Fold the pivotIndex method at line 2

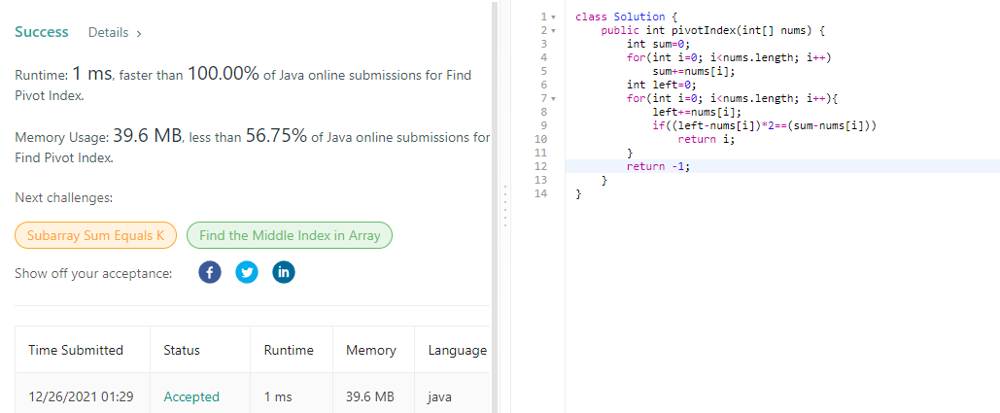[552, 31]
